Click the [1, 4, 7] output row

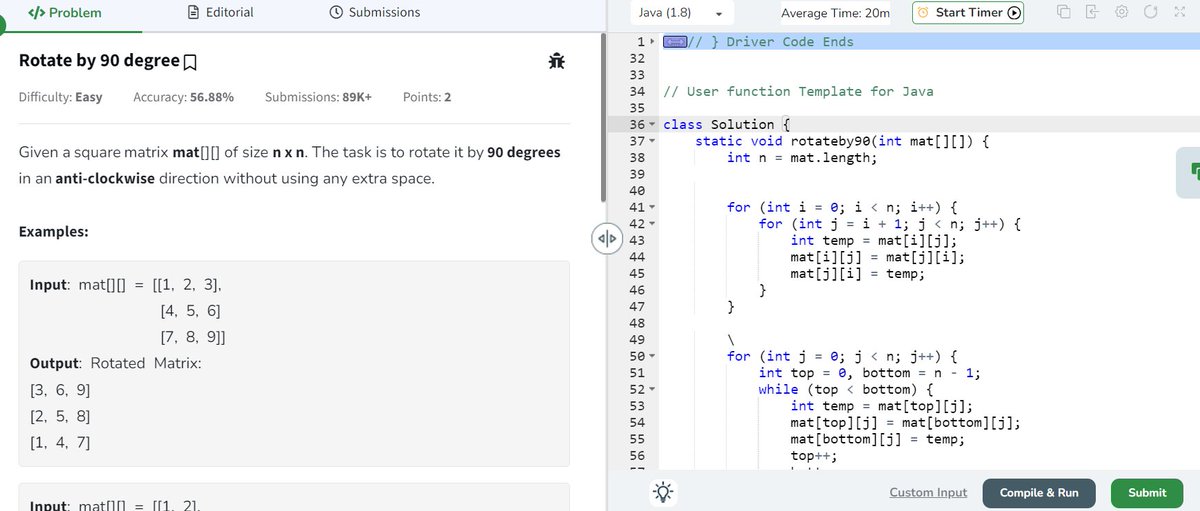pyautogui.click(x=62, y=441)
